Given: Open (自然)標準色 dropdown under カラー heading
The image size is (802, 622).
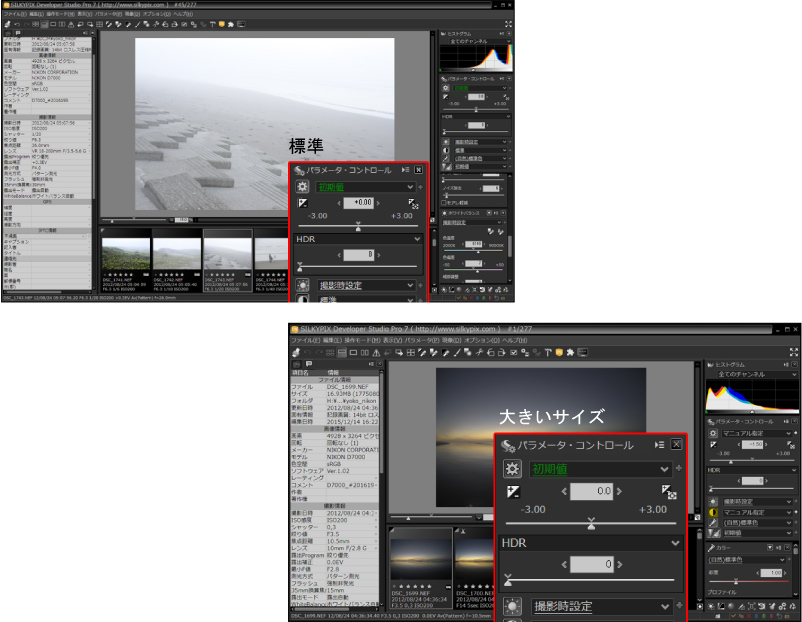Looking at the screenshot, I should point(747,560).
